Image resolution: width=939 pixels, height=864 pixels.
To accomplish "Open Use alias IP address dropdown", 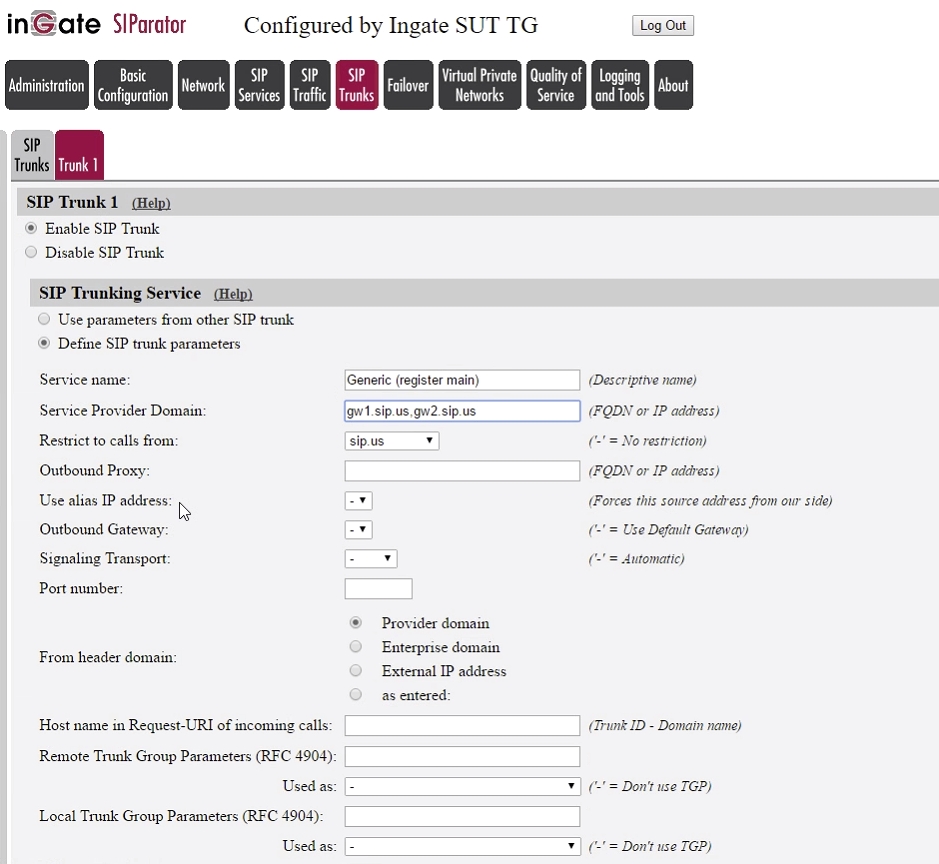I will coord(359,501).
